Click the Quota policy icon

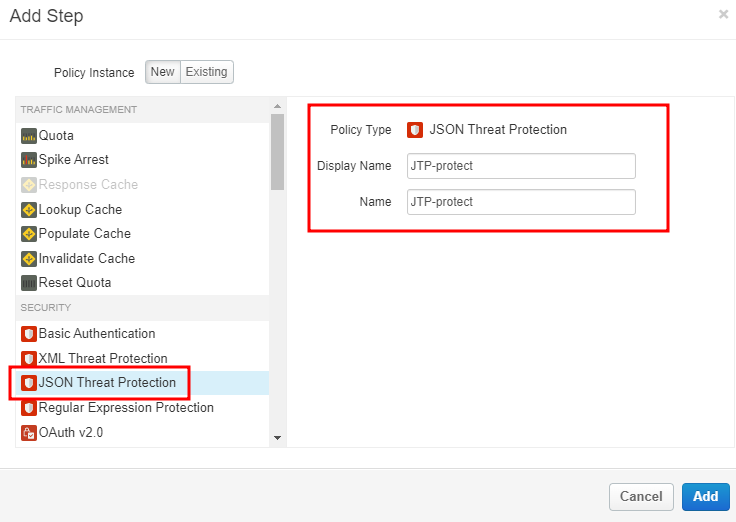[29, 136]
